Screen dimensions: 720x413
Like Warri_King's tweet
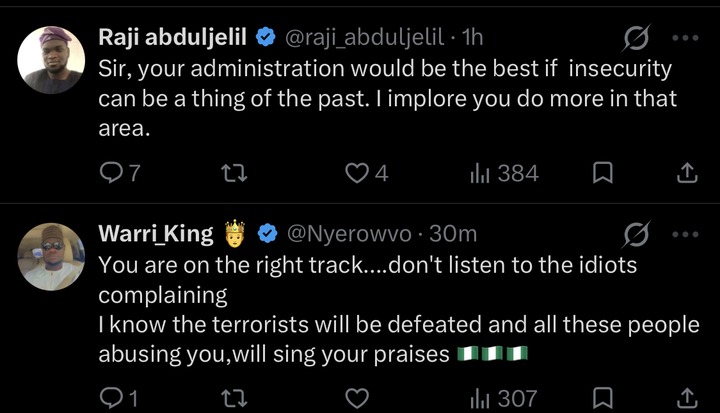357,399
